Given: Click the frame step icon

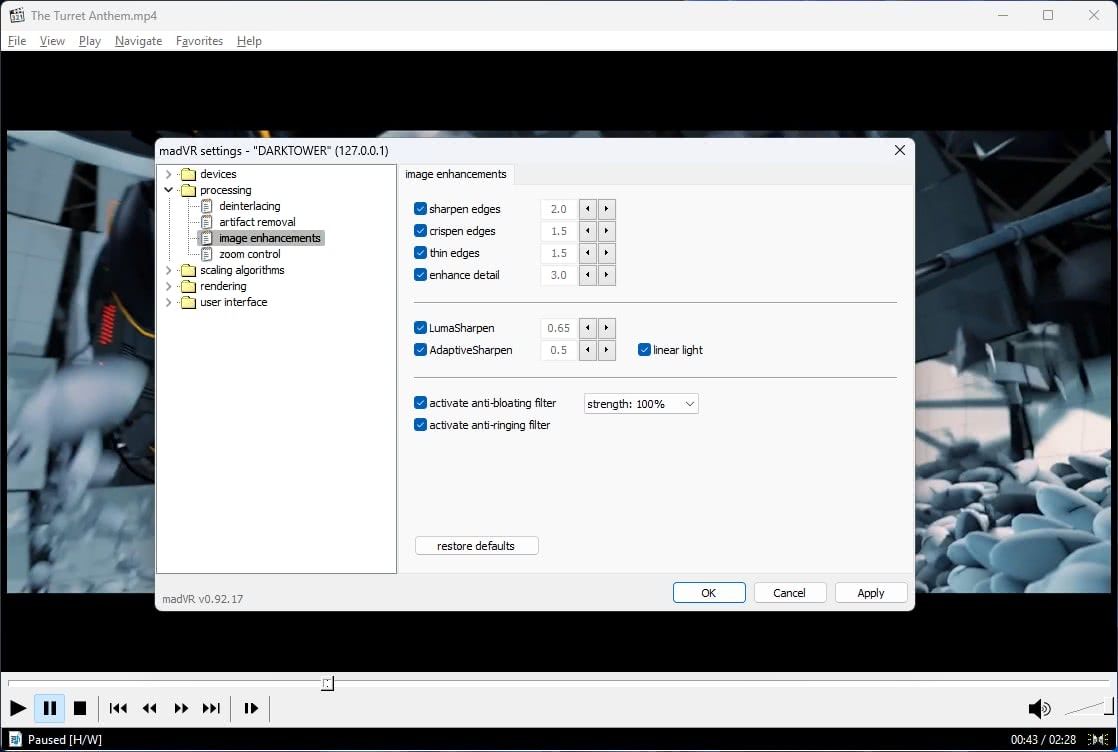Looking at the screenshot, I should (251, 708).
